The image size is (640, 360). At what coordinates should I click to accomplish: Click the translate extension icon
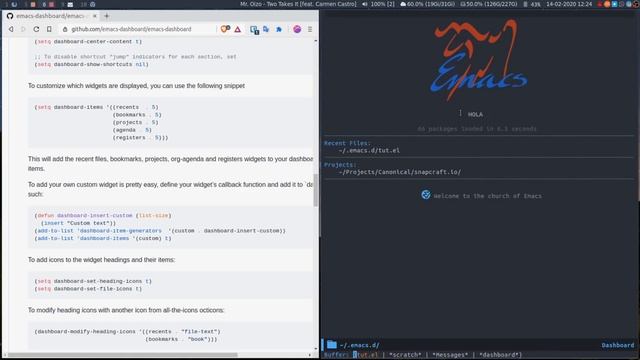[x=266, y=29]
